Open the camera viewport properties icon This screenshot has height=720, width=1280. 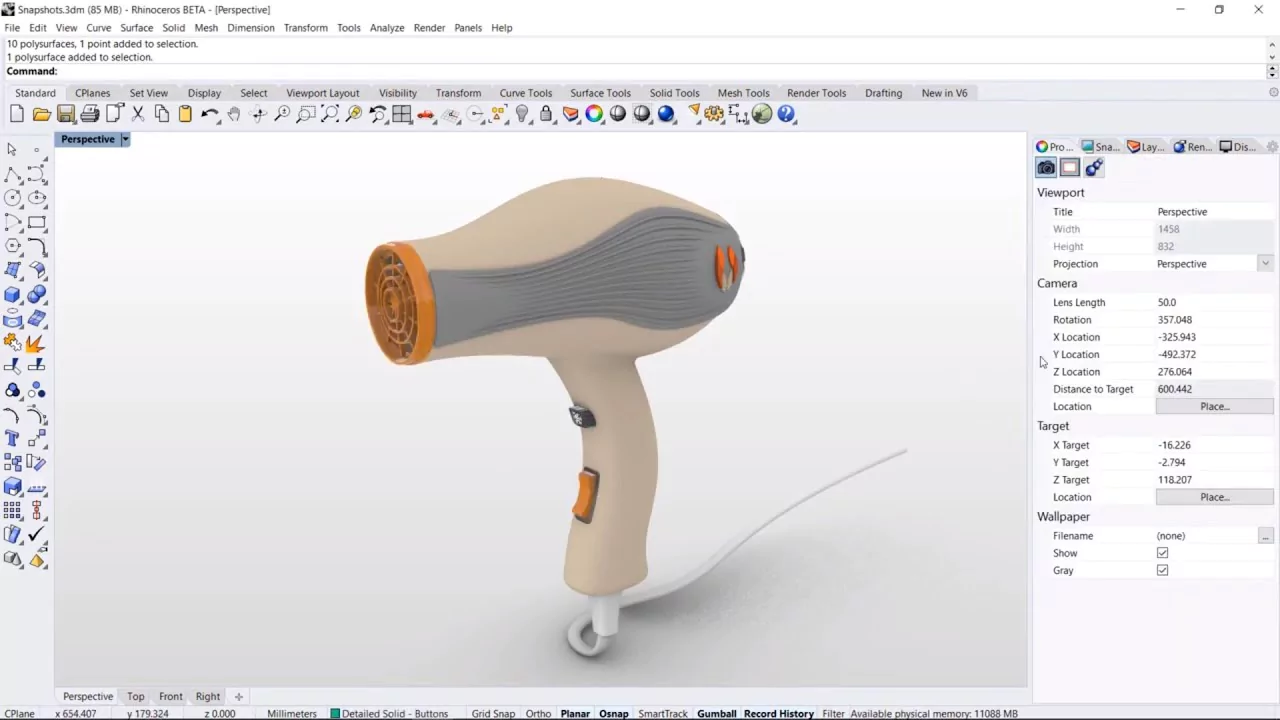coord(1046,168)
